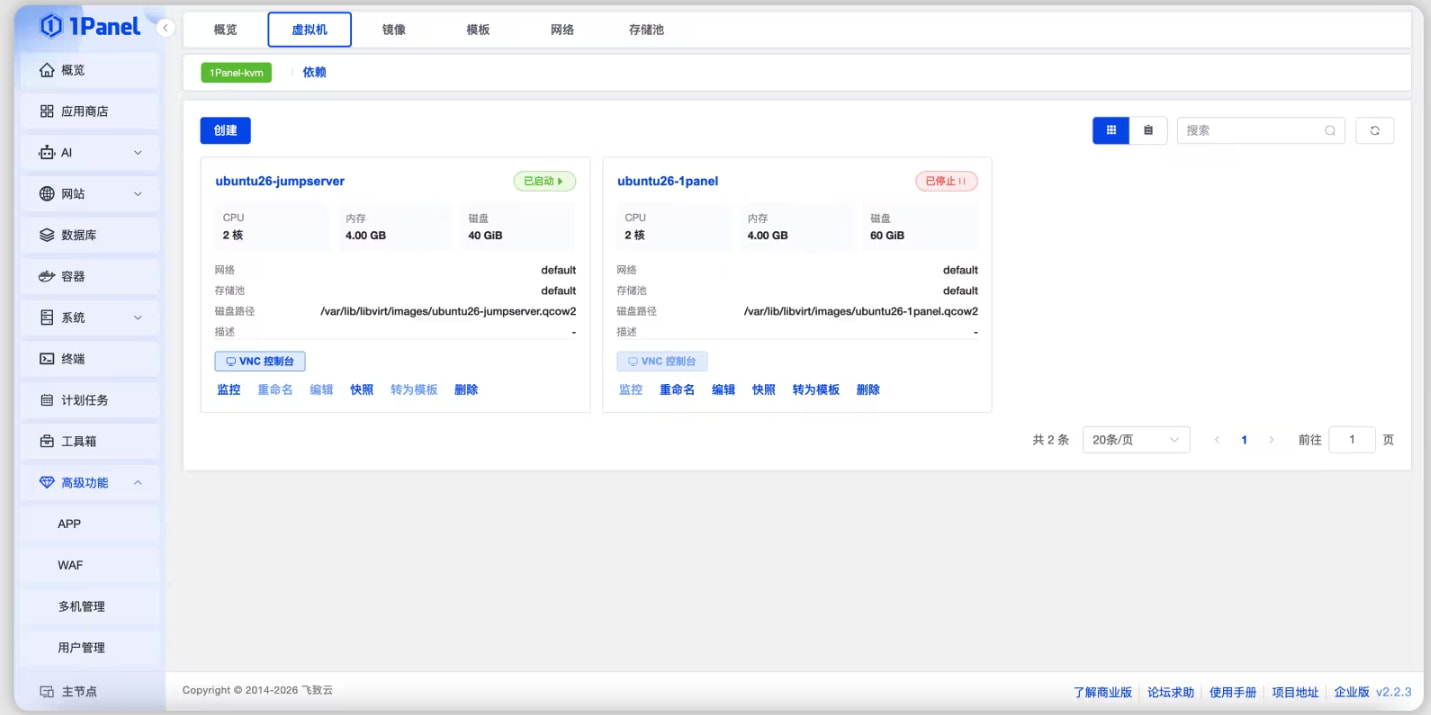
Task: Click 删除 on the ubuntu26-1panel card
Action: 868,390
